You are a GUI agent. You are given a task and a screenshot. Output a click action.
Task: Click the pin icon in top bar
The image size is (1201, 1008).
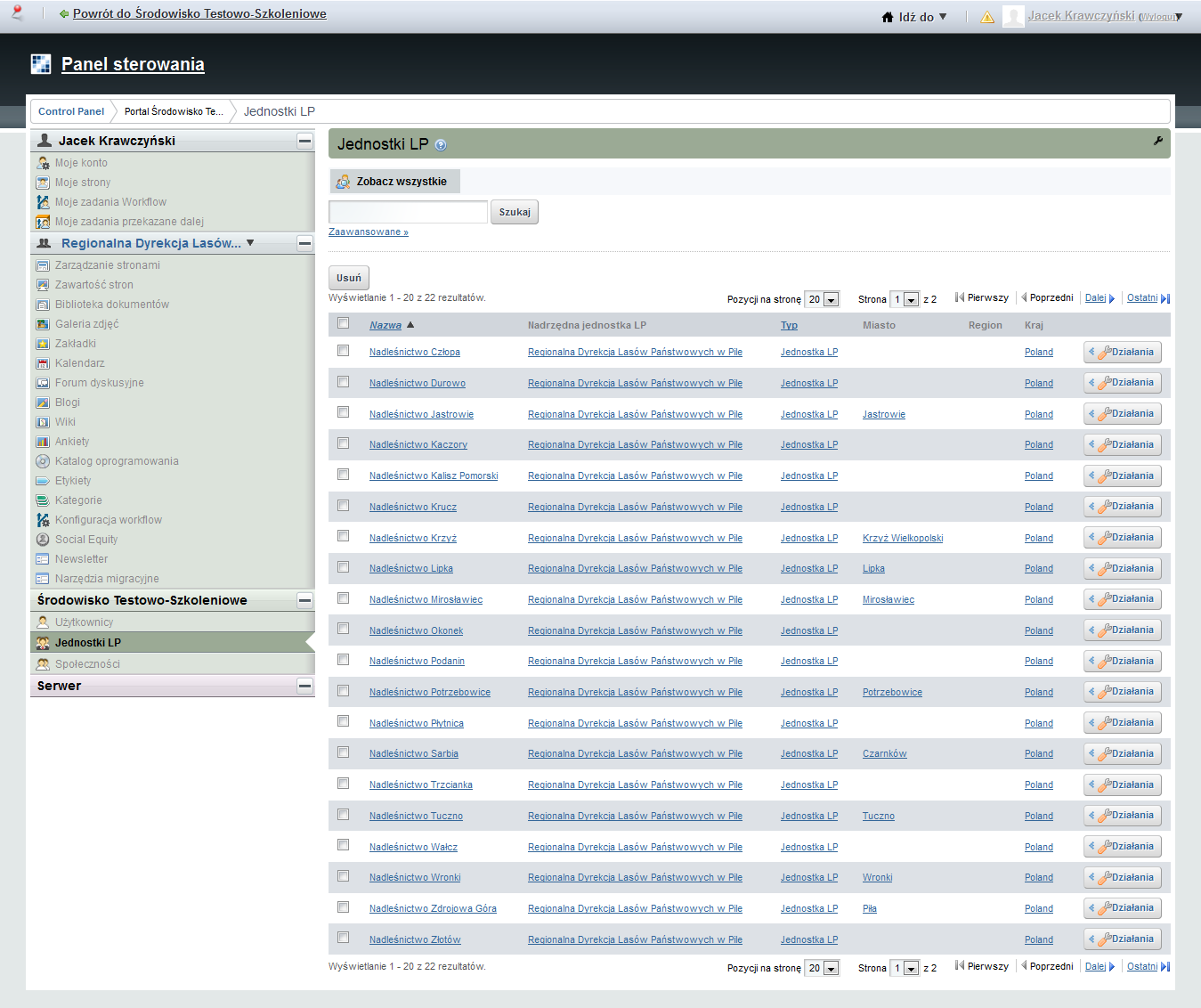pyautogui.click(x=16, y=12)
